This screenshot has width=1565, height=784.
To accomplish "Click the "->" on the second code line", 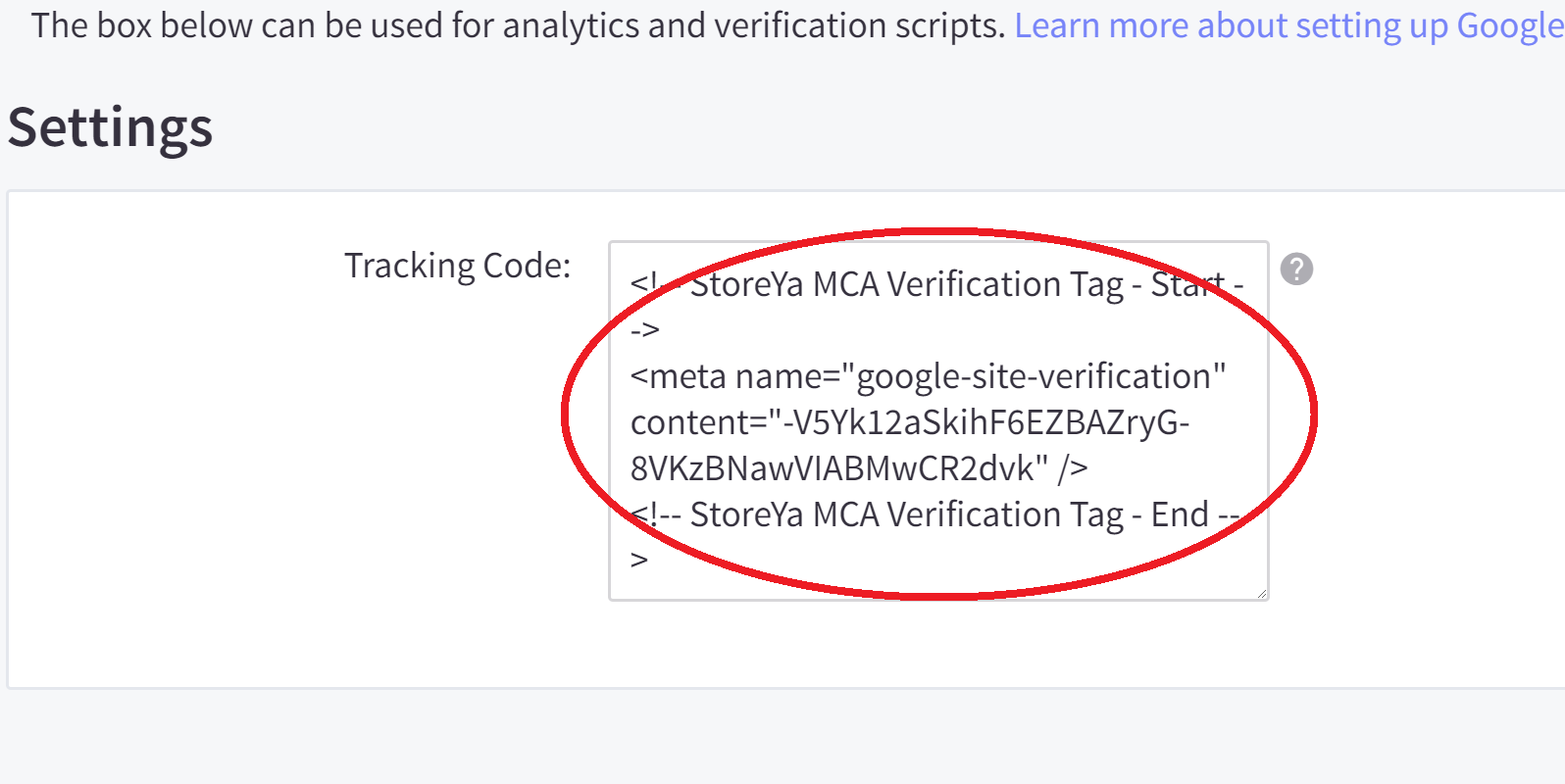I will 644,330.
